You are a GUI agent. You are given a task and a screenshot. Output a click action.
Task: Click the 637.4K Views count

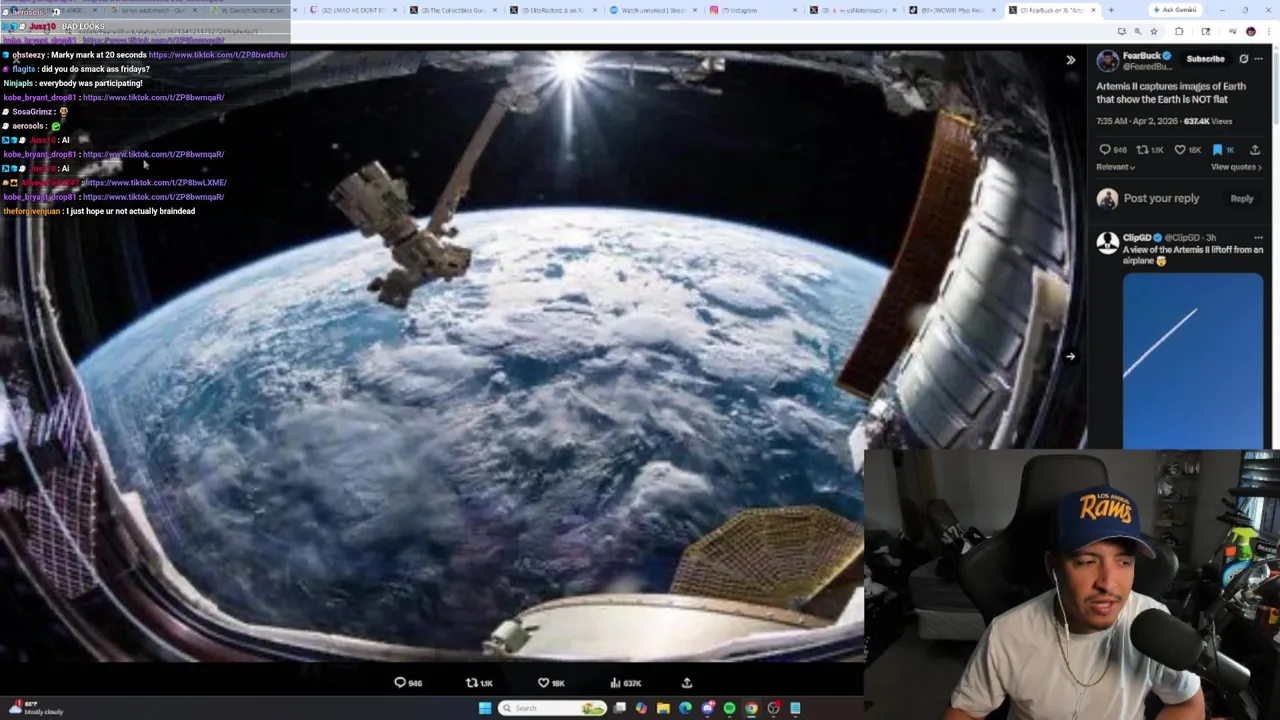click(1208, 121)
